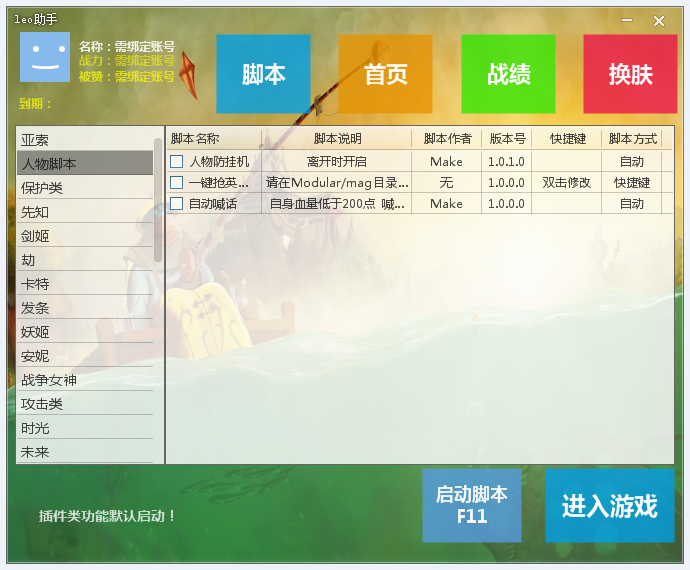The height and width of the screenshot is (570, 690).
Task: Click the 快捷键 cell of 一键抢英 row
Action: click(x=566, y=182)
